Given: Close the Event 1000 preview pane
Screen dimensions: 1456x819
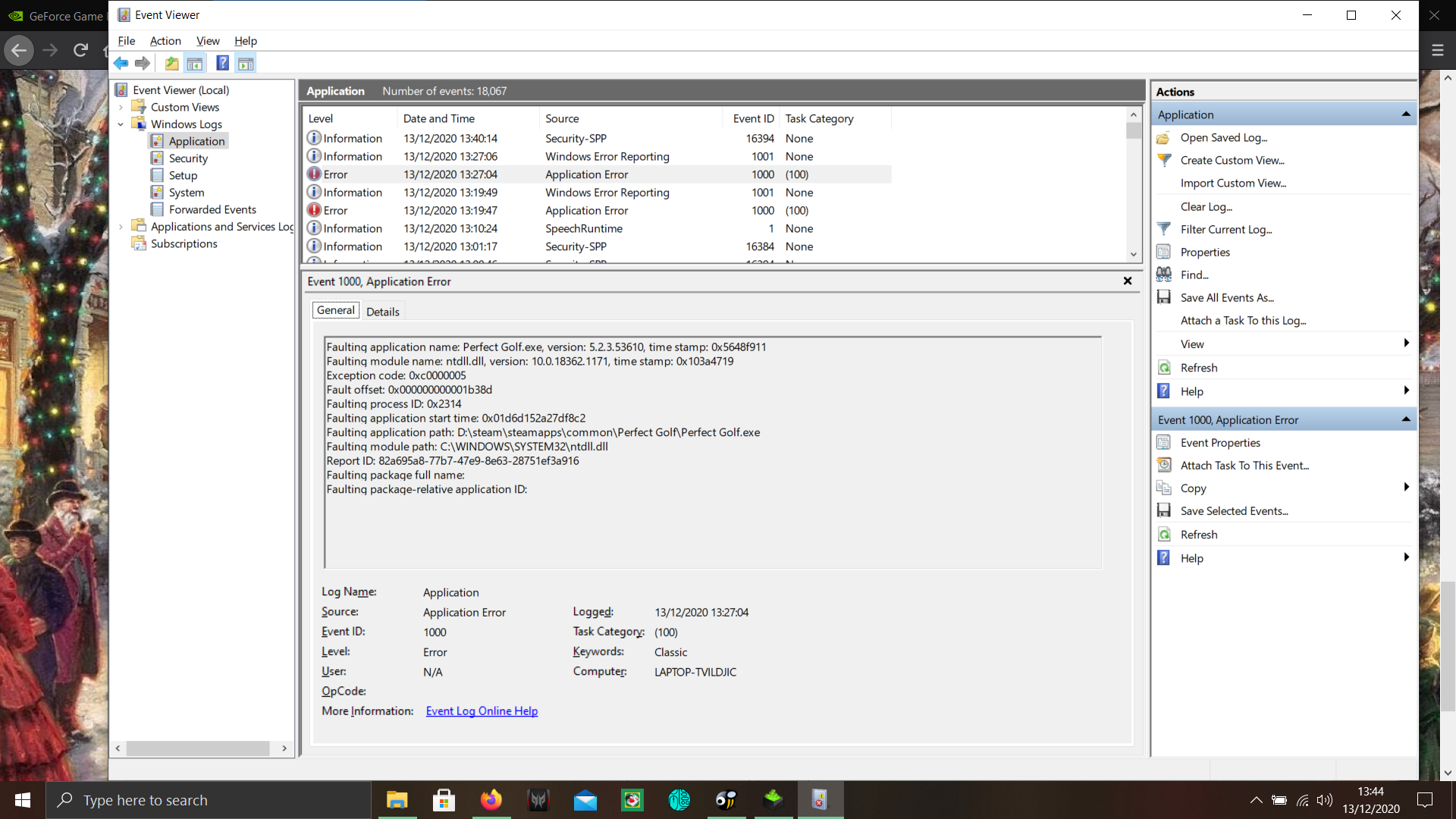Looking at the screenshot, I should tap(1127, 281).
